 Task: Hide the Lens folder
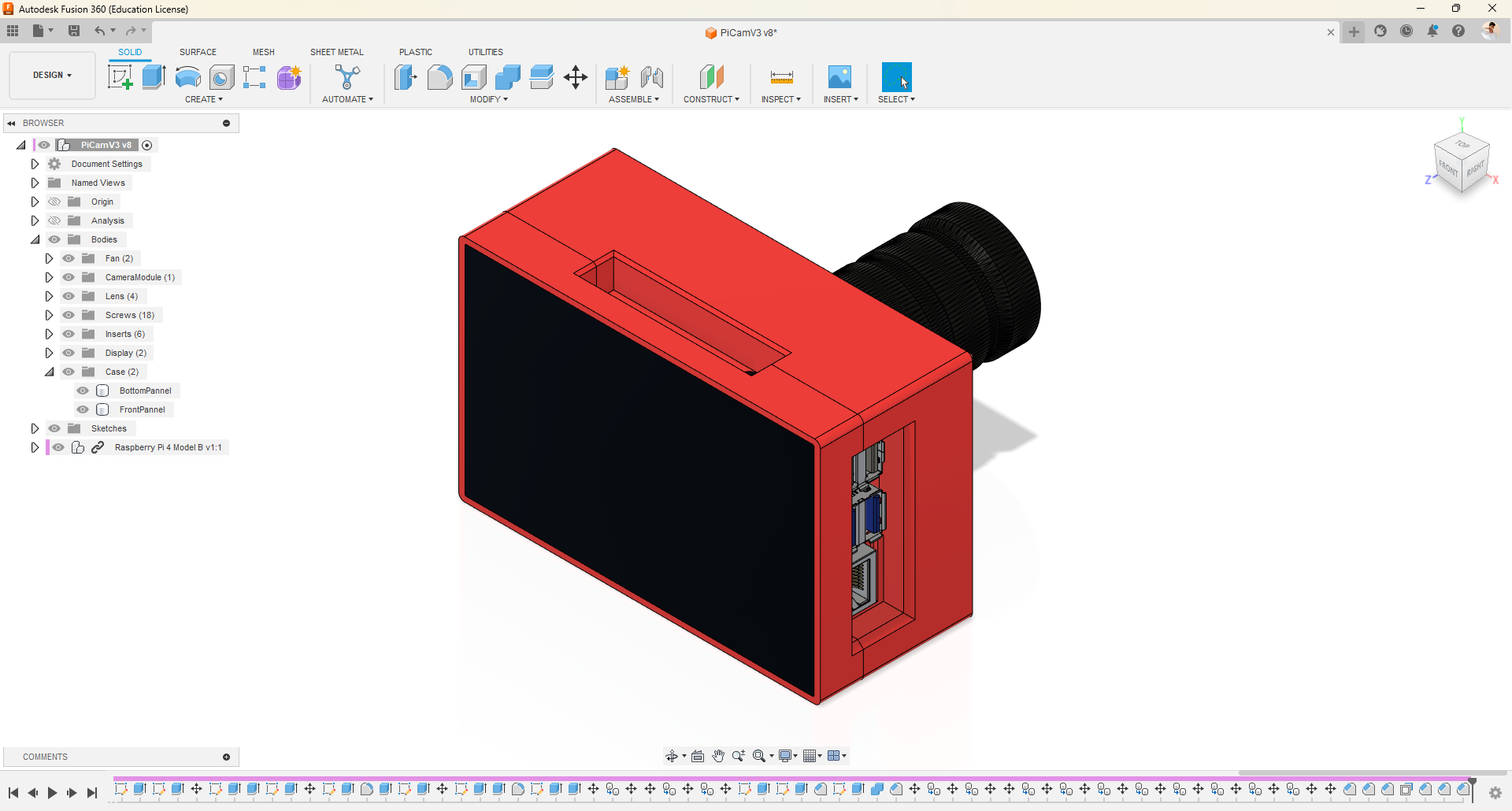pyautogui.click(x=69, y=296)
